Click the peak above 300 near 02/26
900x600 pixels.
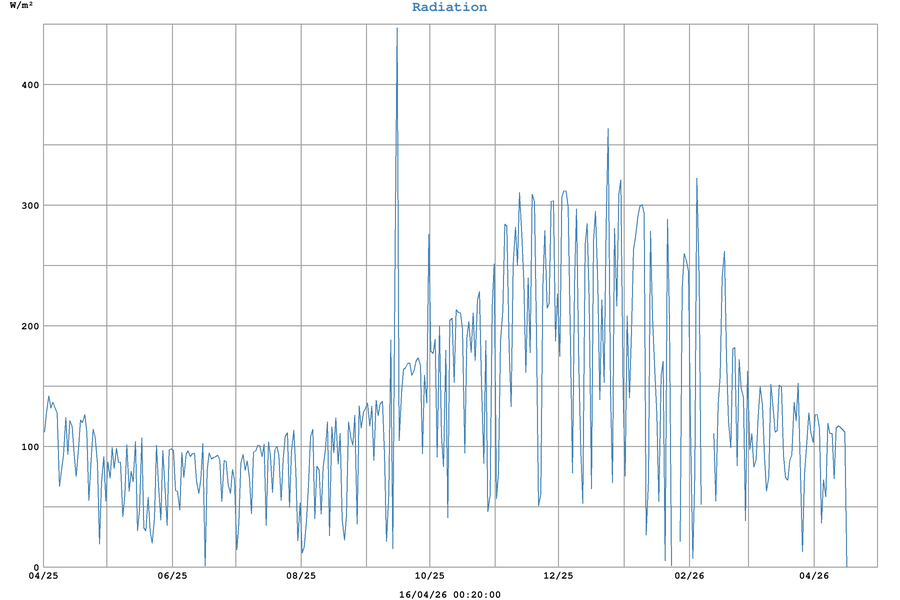point(696,179)
